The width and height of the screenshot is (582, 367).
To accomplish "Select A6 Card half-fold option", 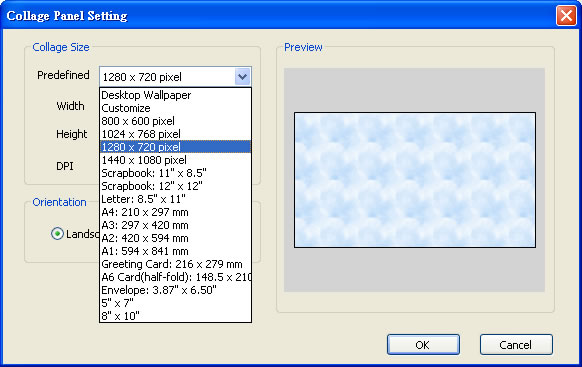I will pyautogui.click(x=175, y=277).
